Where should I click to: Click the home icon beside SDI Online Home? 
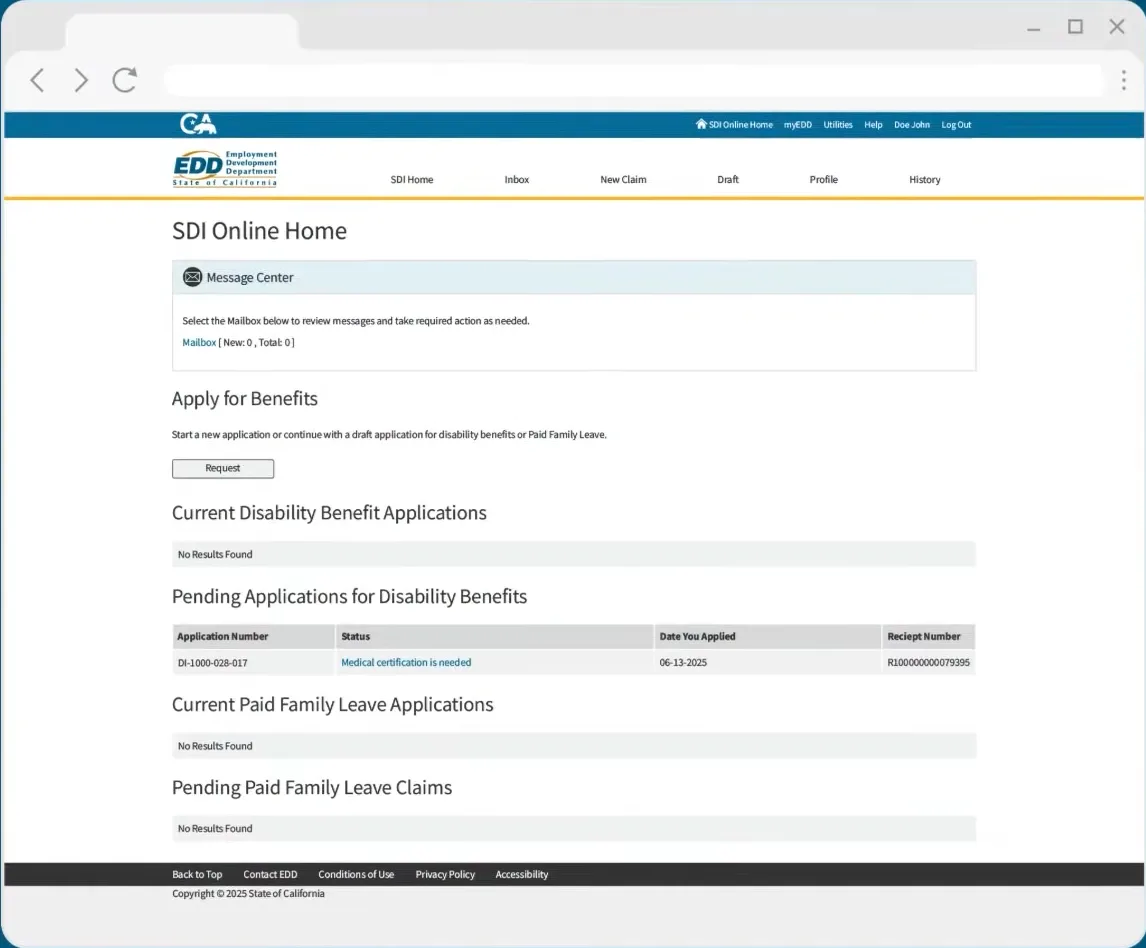pyautogui.click(x=701, y=124)
